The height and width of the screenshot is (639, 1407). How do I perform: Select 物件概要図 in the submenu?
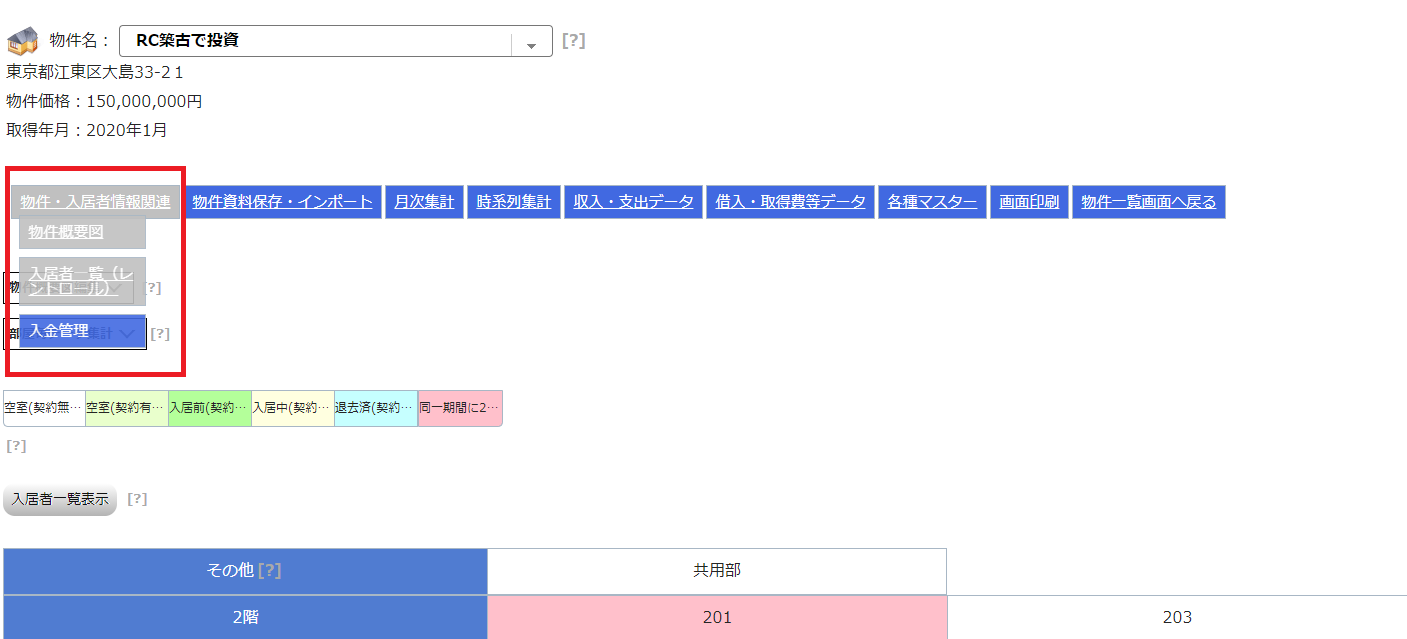point(82,232)
